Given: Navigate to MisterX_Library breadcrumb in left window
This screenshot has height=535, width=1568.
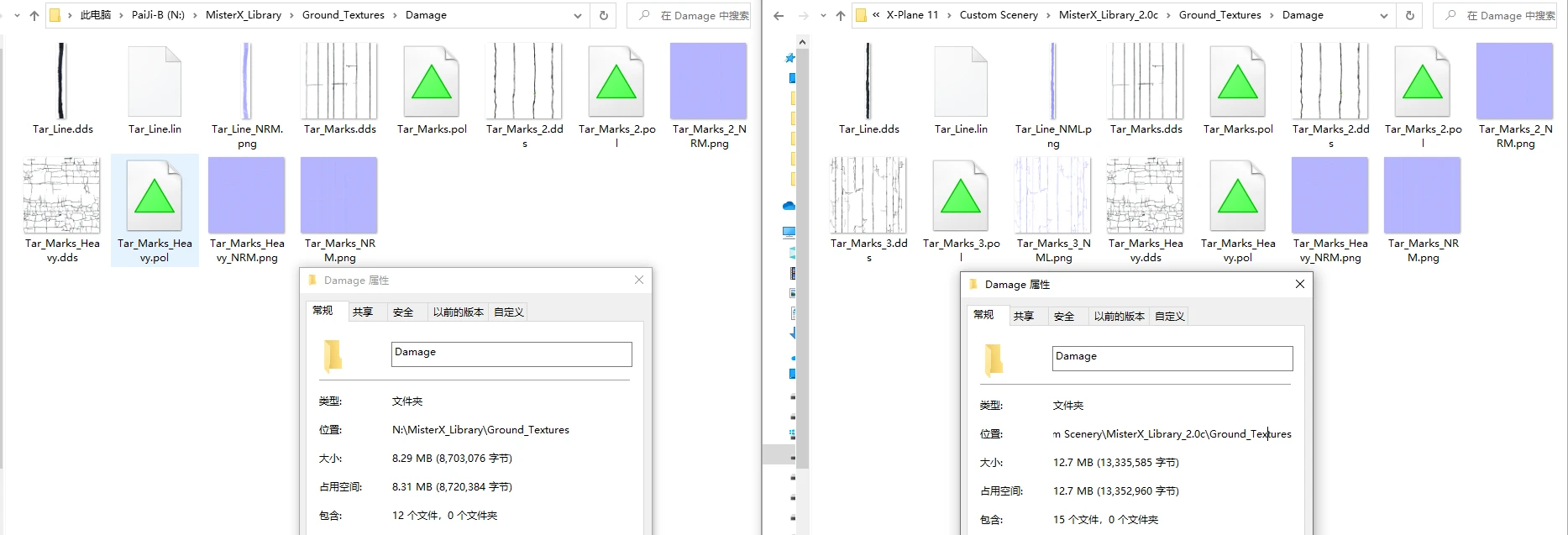Looking at the screenshot, I should [x=244, y=15].
